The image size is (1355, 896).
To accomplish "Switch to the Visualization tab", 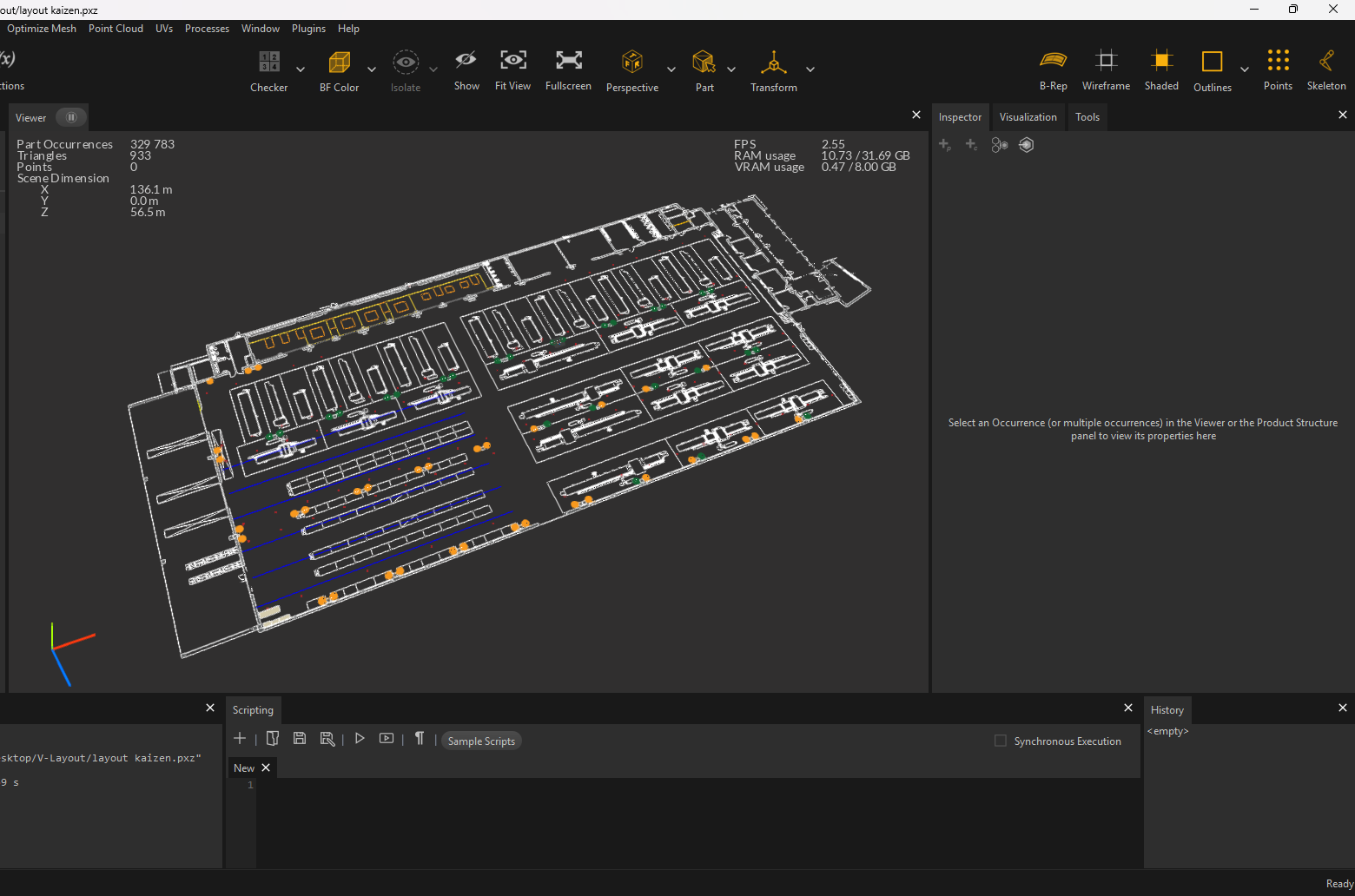I will [x=1028, y=116].
